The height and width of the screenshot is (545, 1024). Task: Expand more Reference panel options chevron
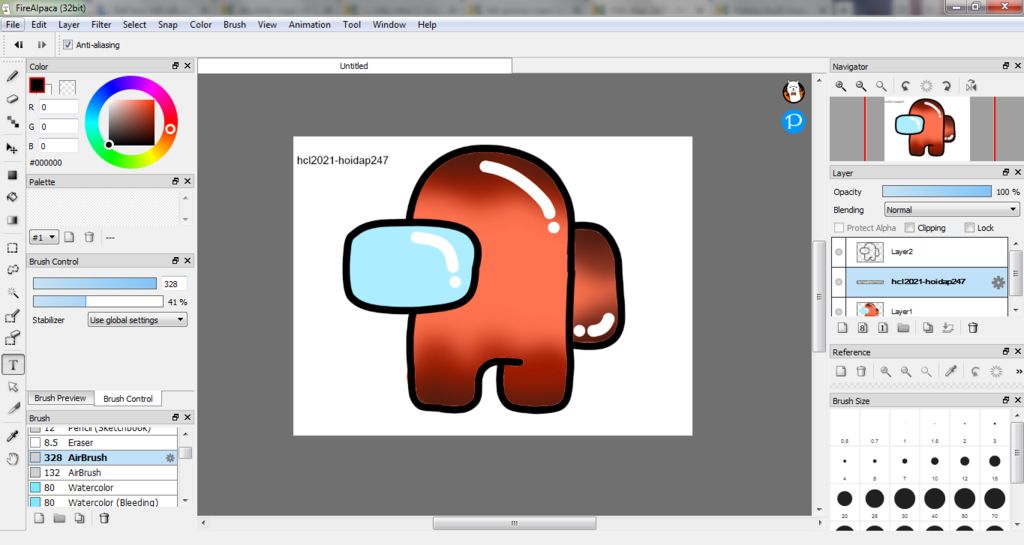[1018, 371]
